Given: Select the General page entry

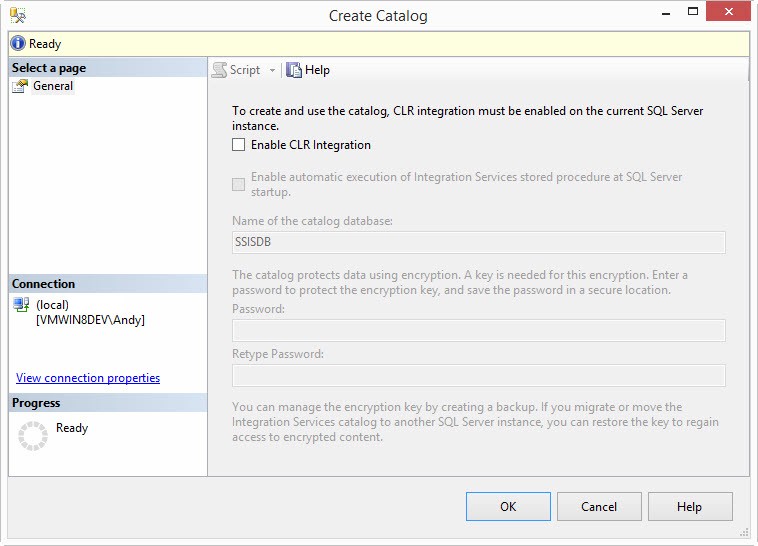Looking at the screenshot, I should 52,86.
